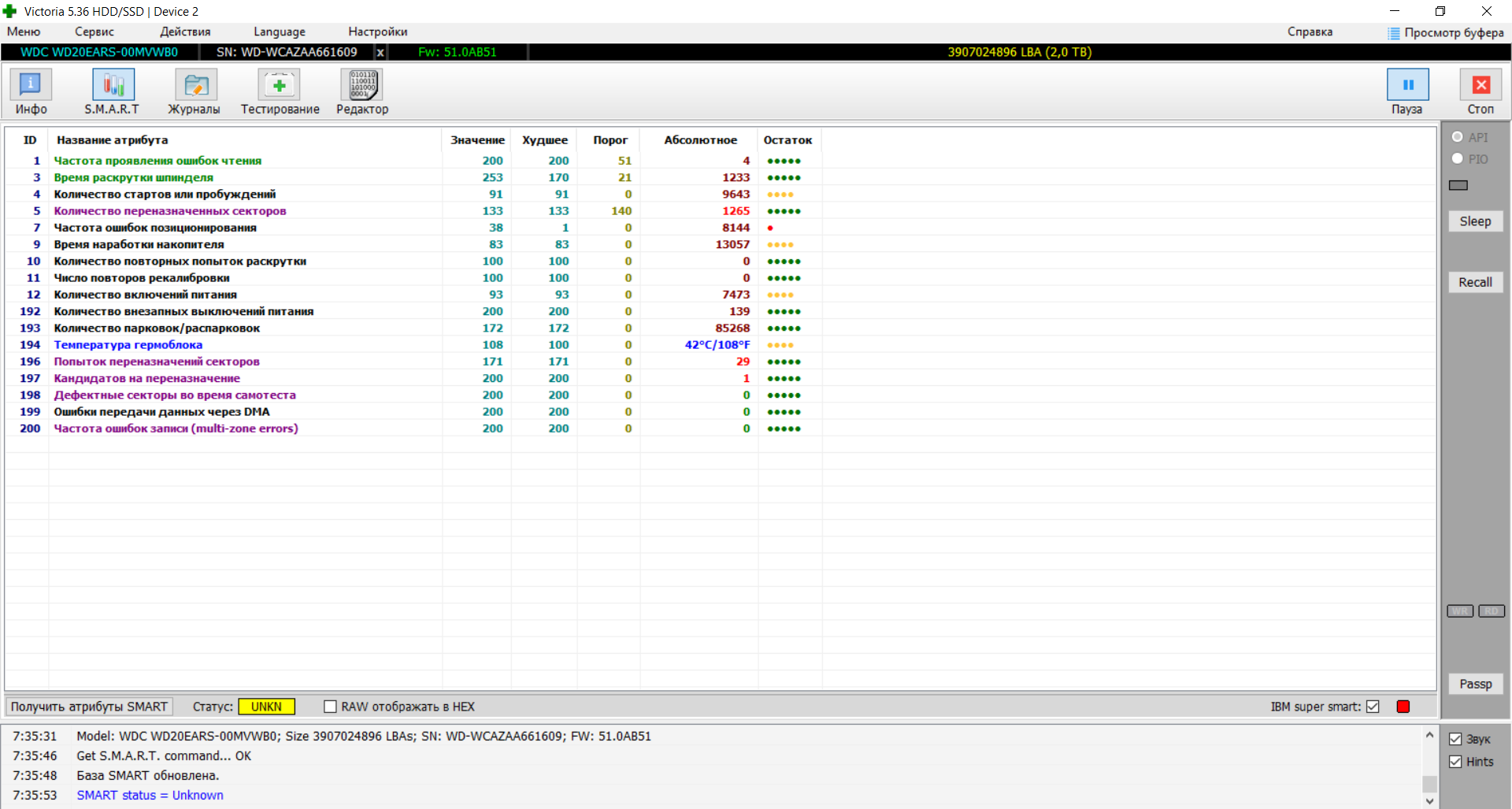Switch to Тестирование testing icon
1512x809 pixels.
pos(280,85)
